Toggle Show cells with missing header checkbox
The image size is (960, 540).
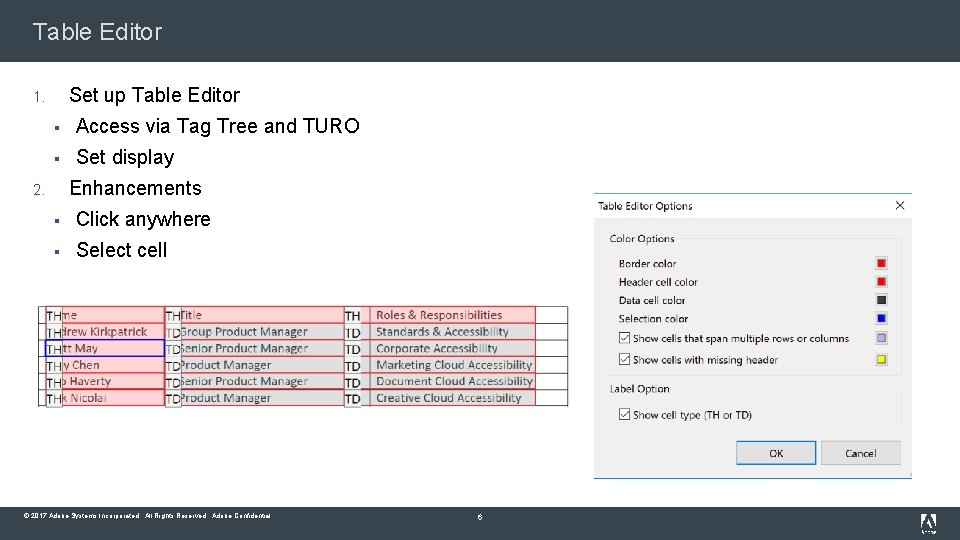coord(624,359)
